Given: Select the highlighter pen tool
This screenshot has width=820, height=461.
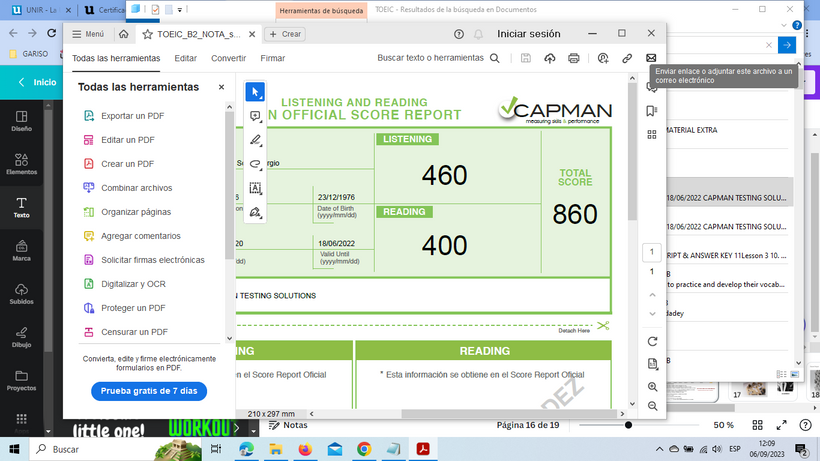Looking at the screenshot, I should pyautogui.click(x=255, y=140).
